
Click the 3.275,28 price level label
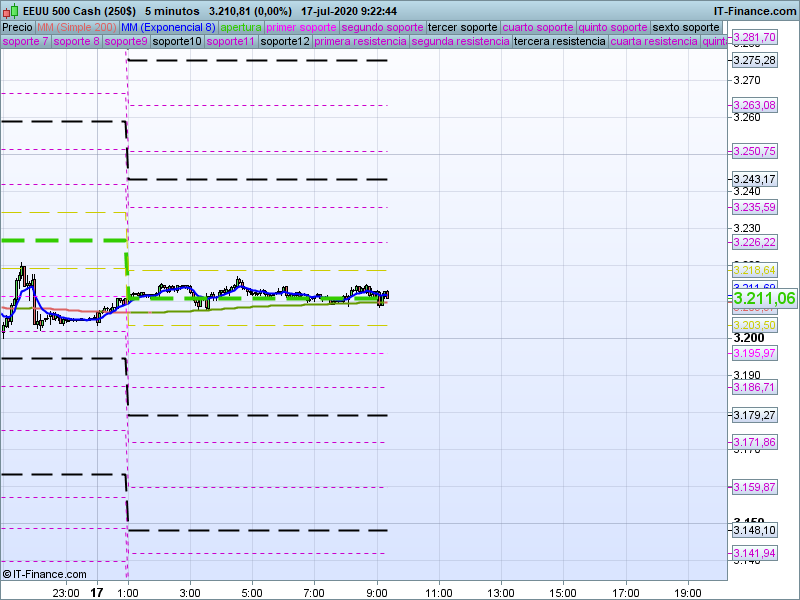pyautogui.click(x=754, y=61)
